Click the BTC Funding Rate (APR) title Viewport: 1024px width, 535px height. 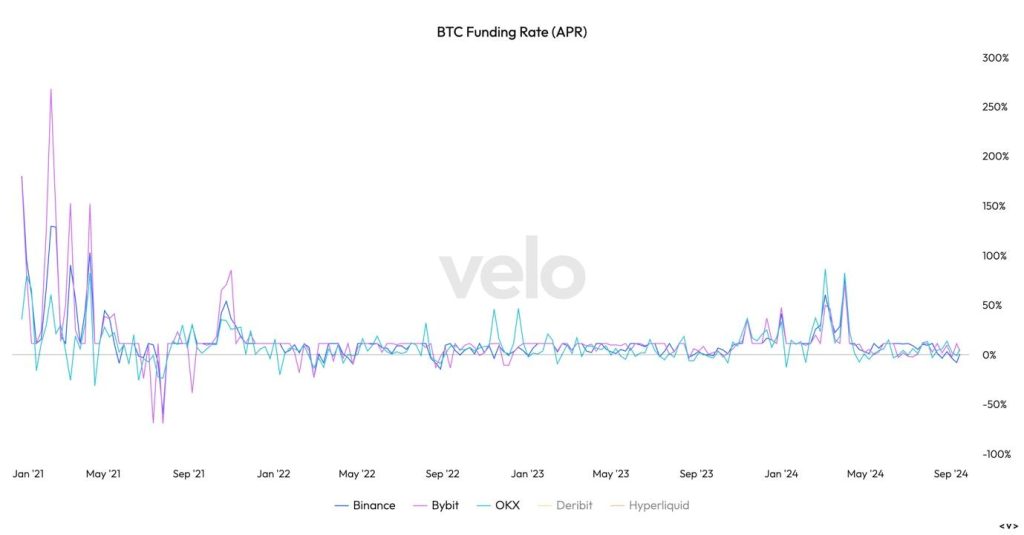[512, 32]
